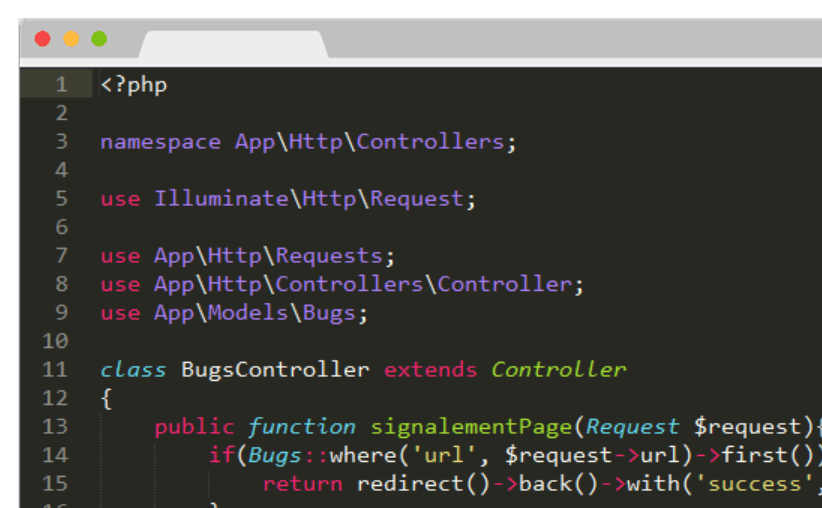Click line number 11 in the gutter

(x=55, y=370)
